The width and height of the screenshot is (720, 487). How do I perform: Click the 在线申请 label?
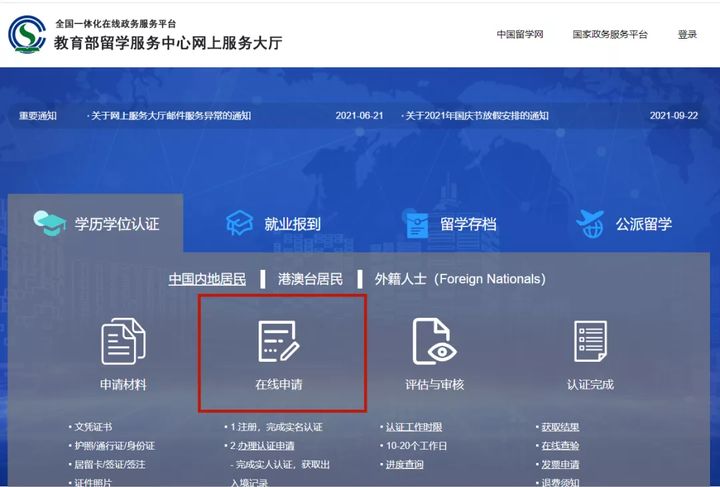pyautogui.click(x=279, y=385)
